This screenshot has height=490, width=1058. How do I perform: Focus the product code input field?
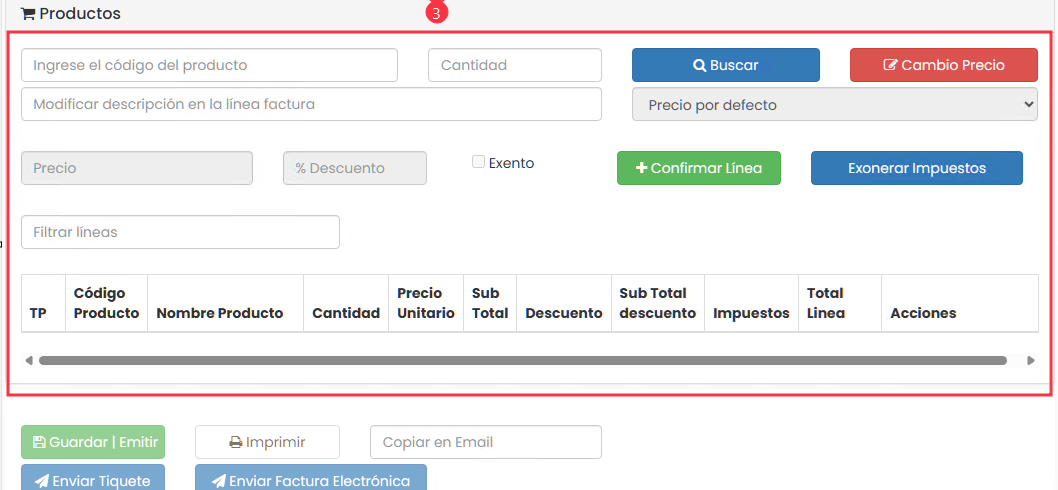[209, 65]
